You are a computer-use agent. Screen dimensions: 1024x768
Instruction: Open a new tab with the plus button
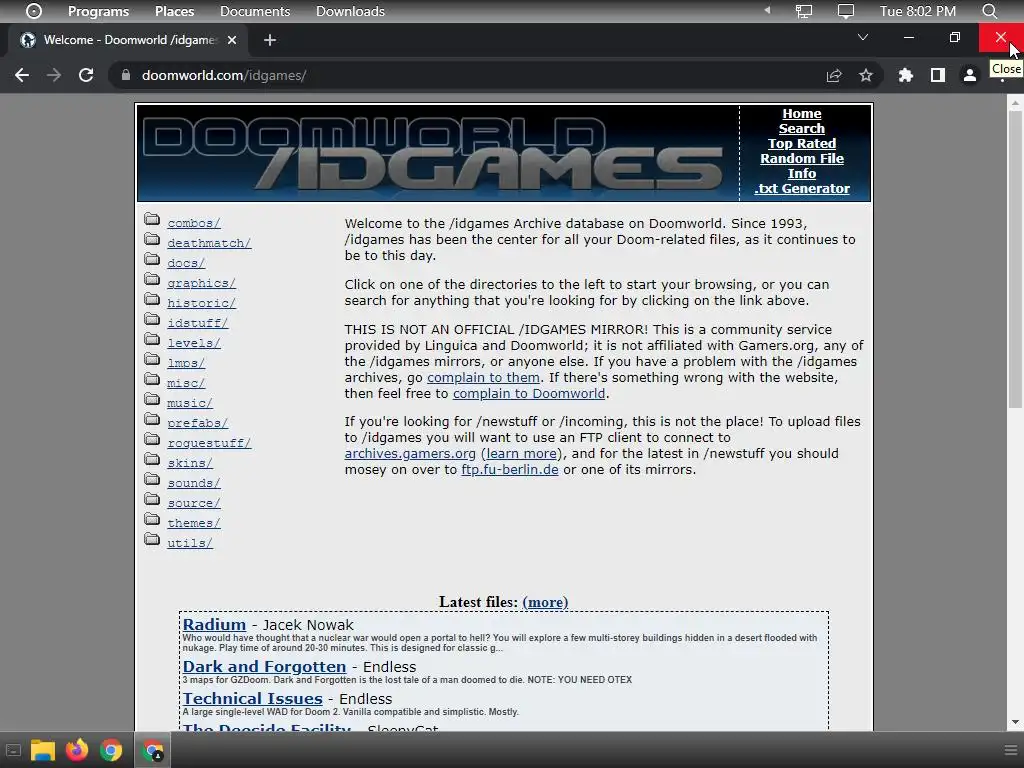270,40
